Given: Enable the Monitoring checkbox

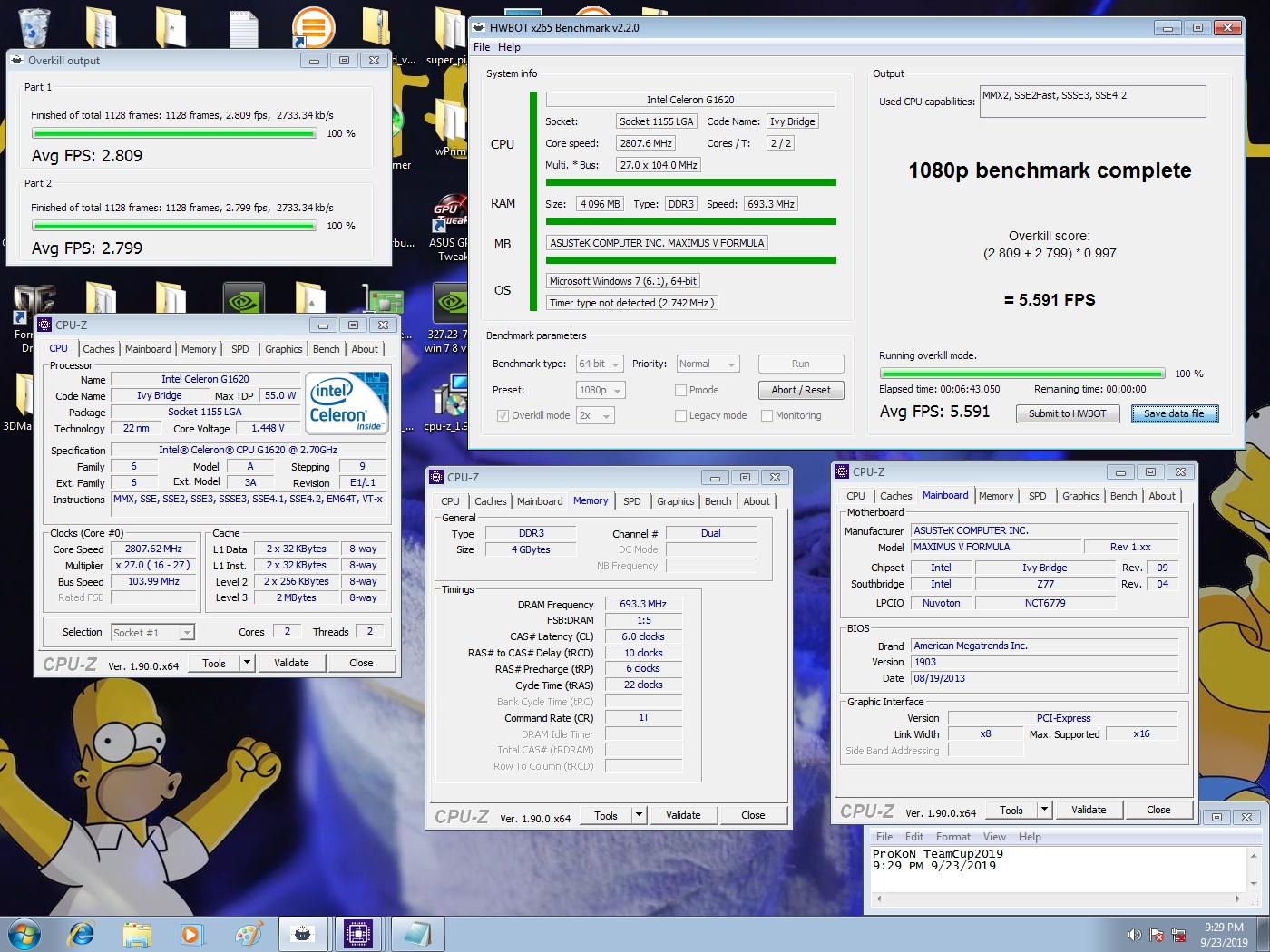Looking at the screenshot, I should pyautogui.click(x=767, y=415).
